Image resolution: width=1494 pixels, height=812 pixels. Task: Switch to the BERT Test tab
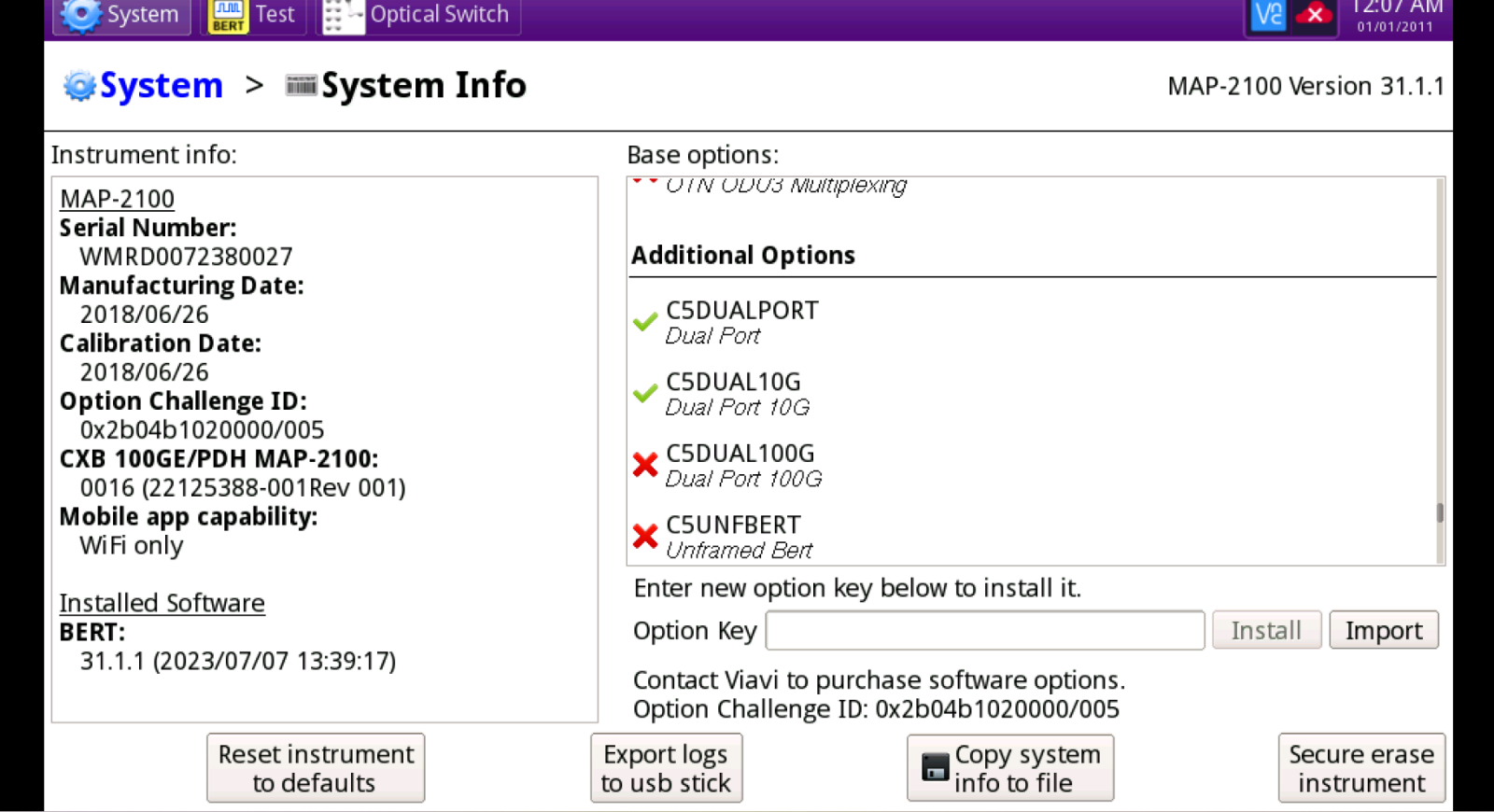tap(253, 15)
